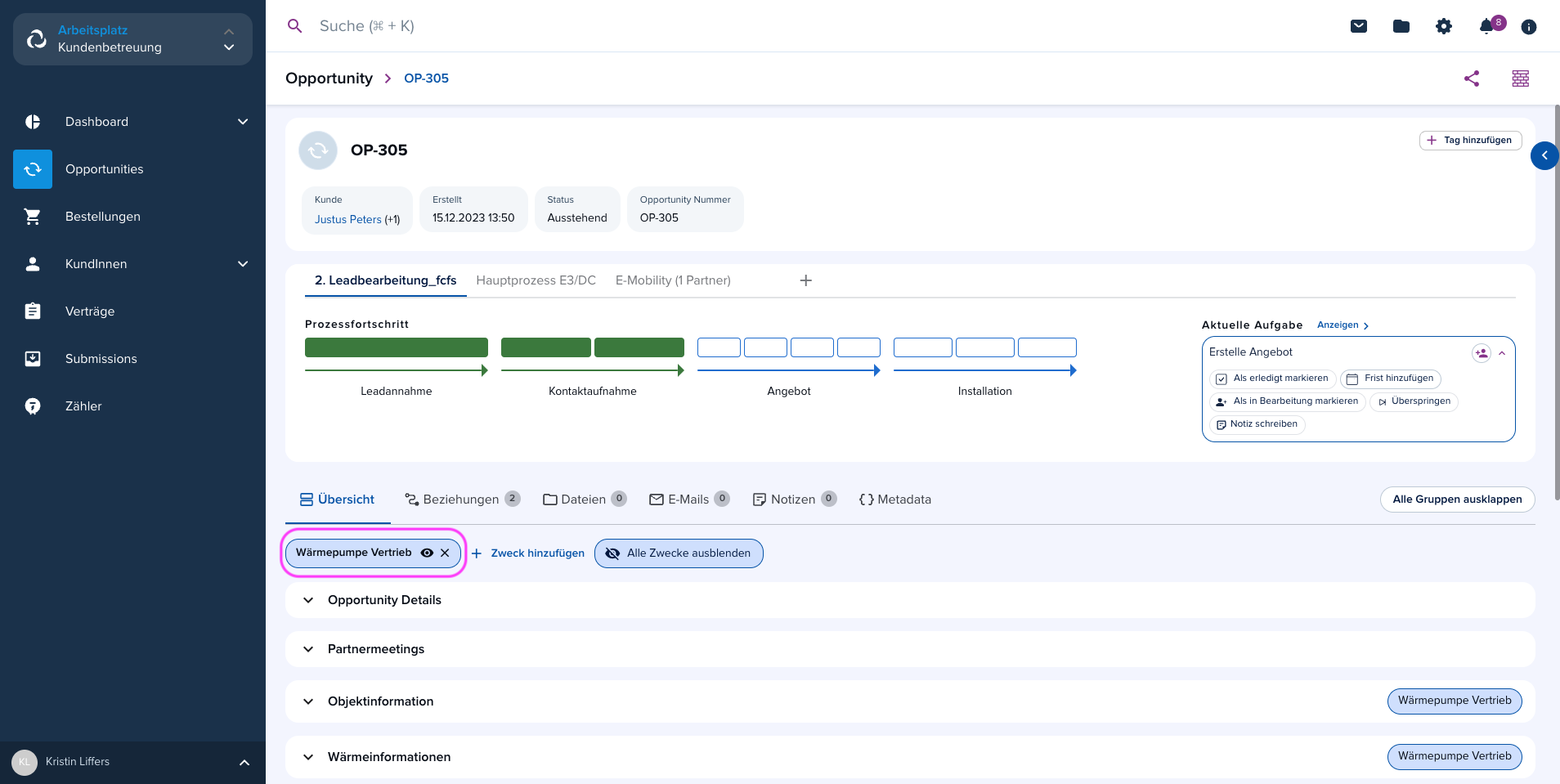Click the search magnifier icon
The height and width of the screenshot is (784, 1560).
point(295,26)
